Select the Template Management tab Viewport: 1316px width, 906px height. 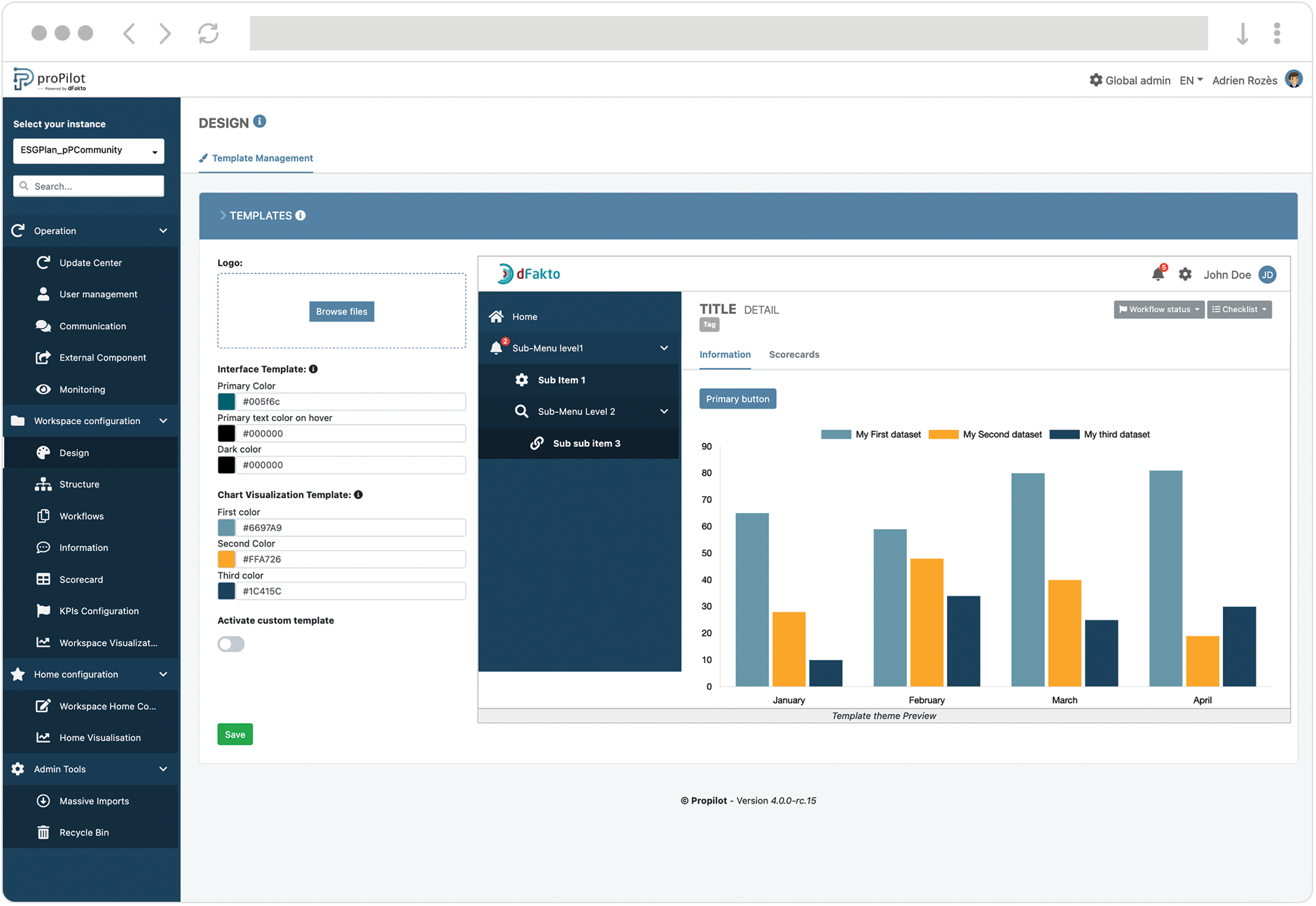coord(262,158)
